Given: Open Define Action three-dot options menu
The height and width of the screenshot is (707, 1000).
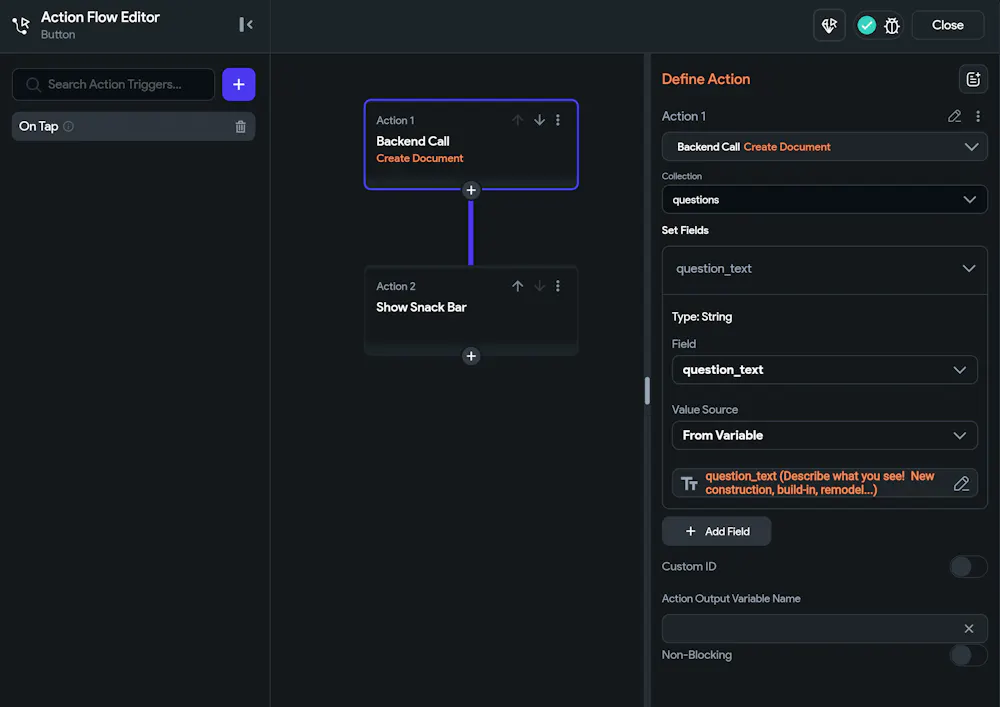Looking at the screenshot, I should click(978, 116).
